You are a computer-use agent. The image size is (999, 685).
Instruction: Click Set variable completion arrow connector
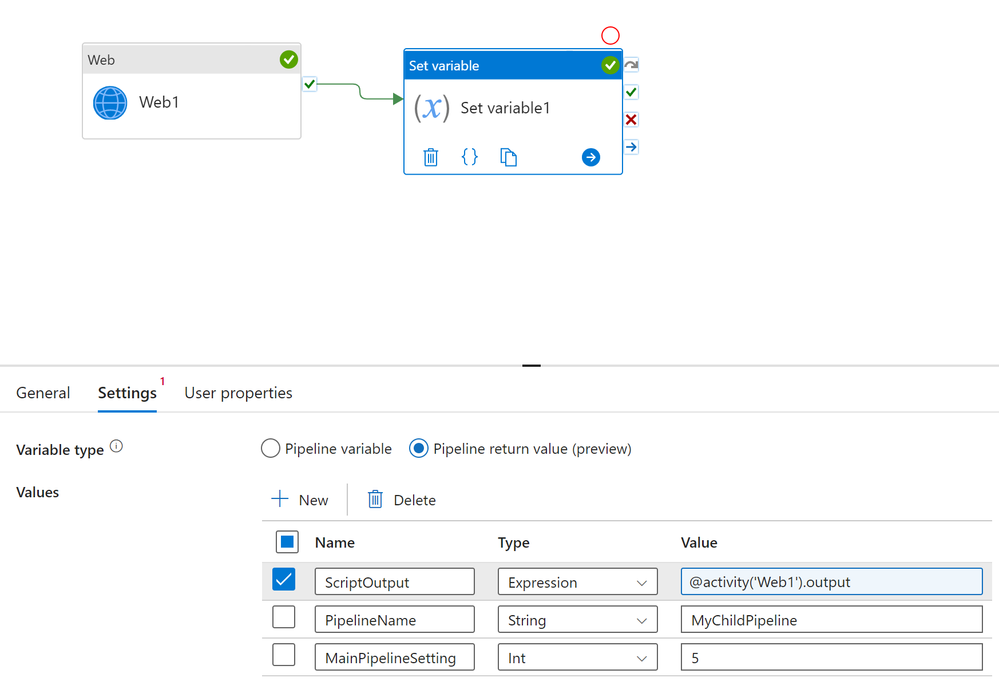coord(631,147)
